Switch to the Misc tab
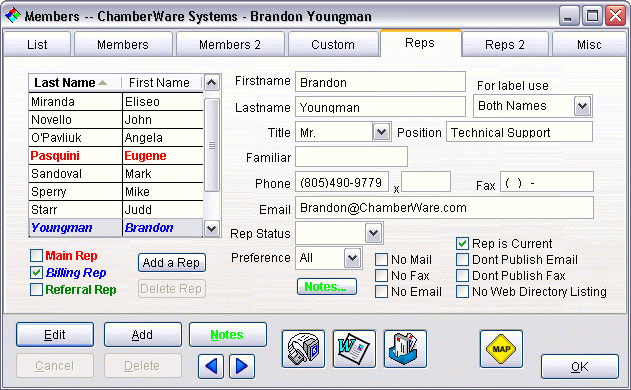Image resolution: width=631 pixels, height=390 pixels. 589,44
